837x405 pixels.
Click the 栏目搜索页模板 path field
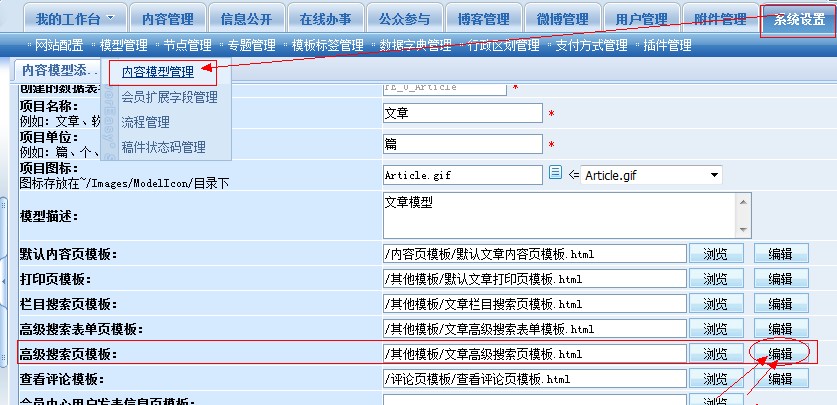click(x=534, y=304)
